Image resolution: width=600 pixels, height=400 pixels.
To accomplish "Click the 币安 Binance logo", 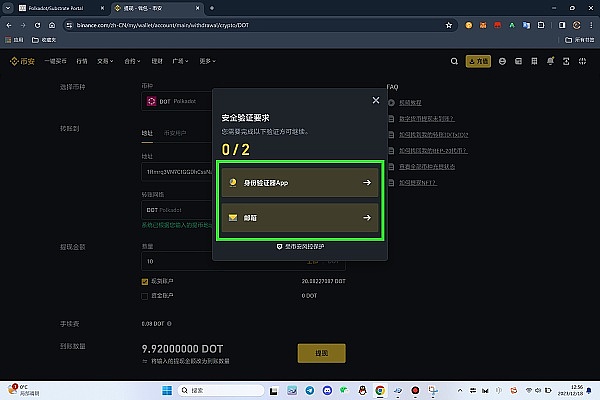I will point(22,61).
